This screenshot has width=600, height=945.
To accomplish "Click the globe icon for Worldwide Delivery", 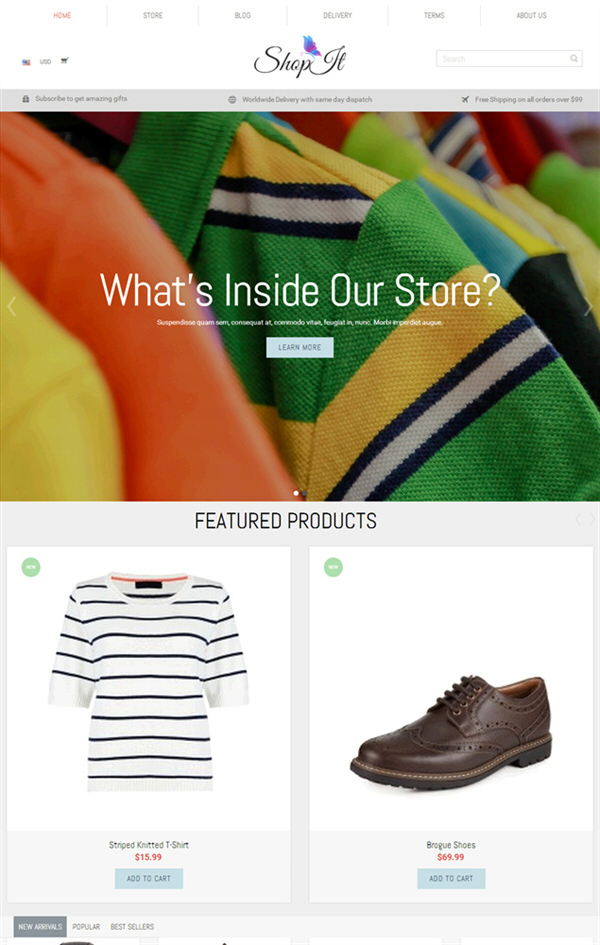I will pyautogui.click(x=232, y=99).
